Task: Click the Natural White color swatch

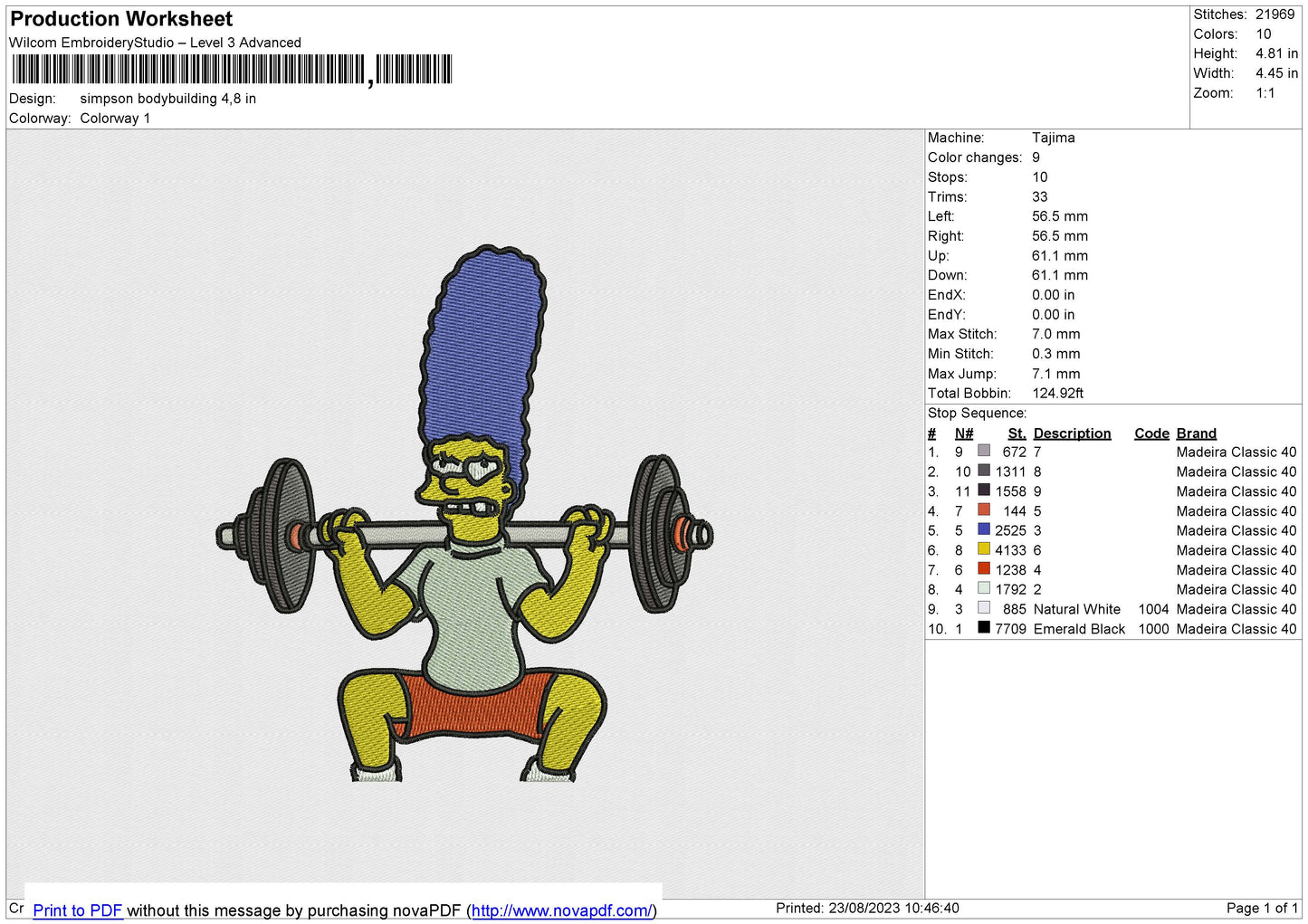Action: click(x=984, y=607)
